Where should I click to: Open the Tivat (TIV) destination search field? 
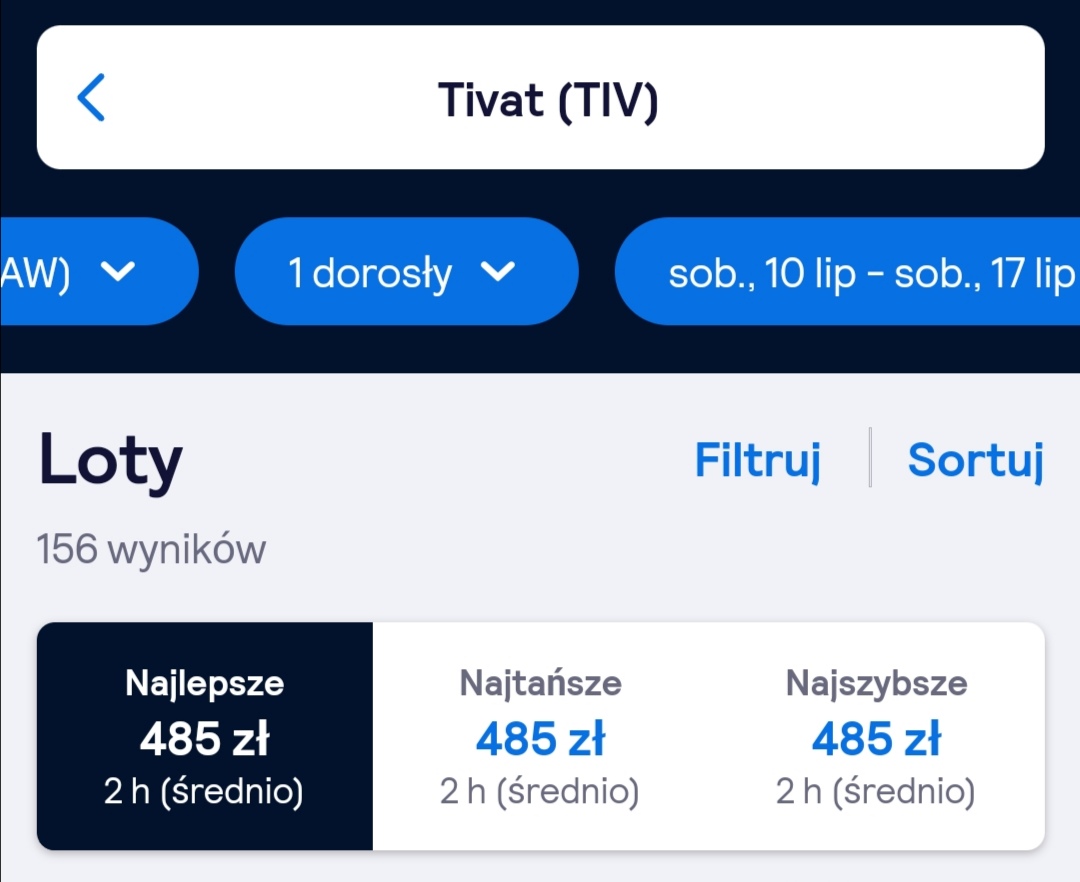pos(541,97)
